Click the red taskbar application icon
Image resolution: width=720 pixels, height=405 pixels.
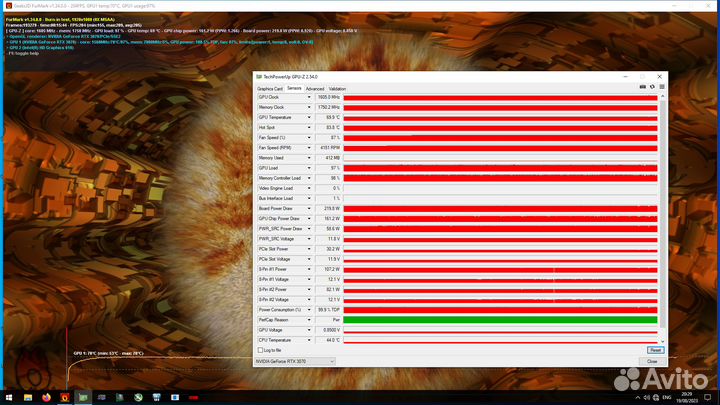click(193, 397)
